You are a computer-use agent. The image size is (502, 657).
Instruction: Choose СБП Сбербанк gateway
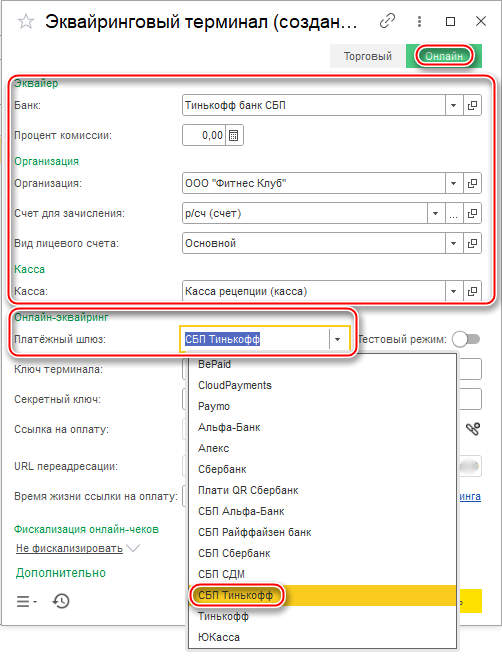tap(322, 553)
